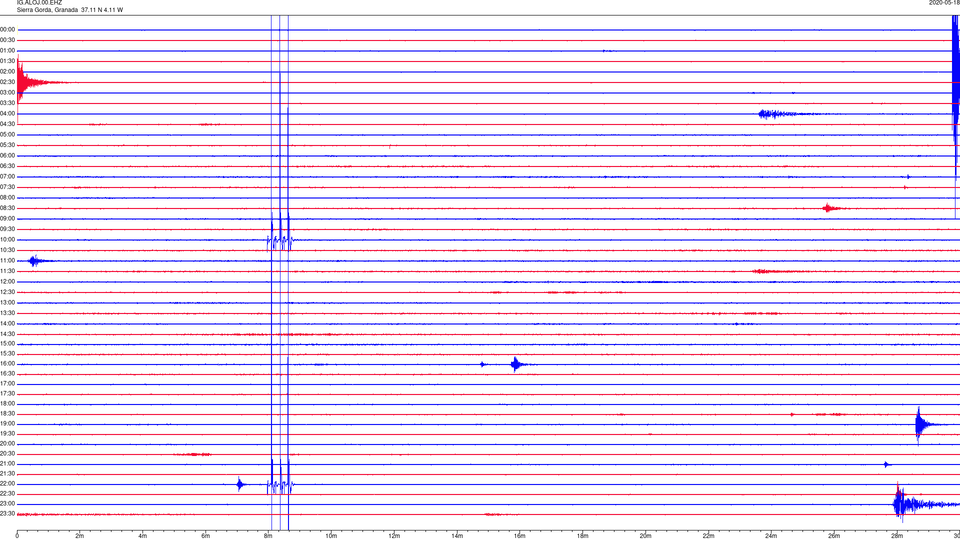This screenshot has width=960, height=540.
Task: Select the 14:30 time label
Action: coord(8,334)
